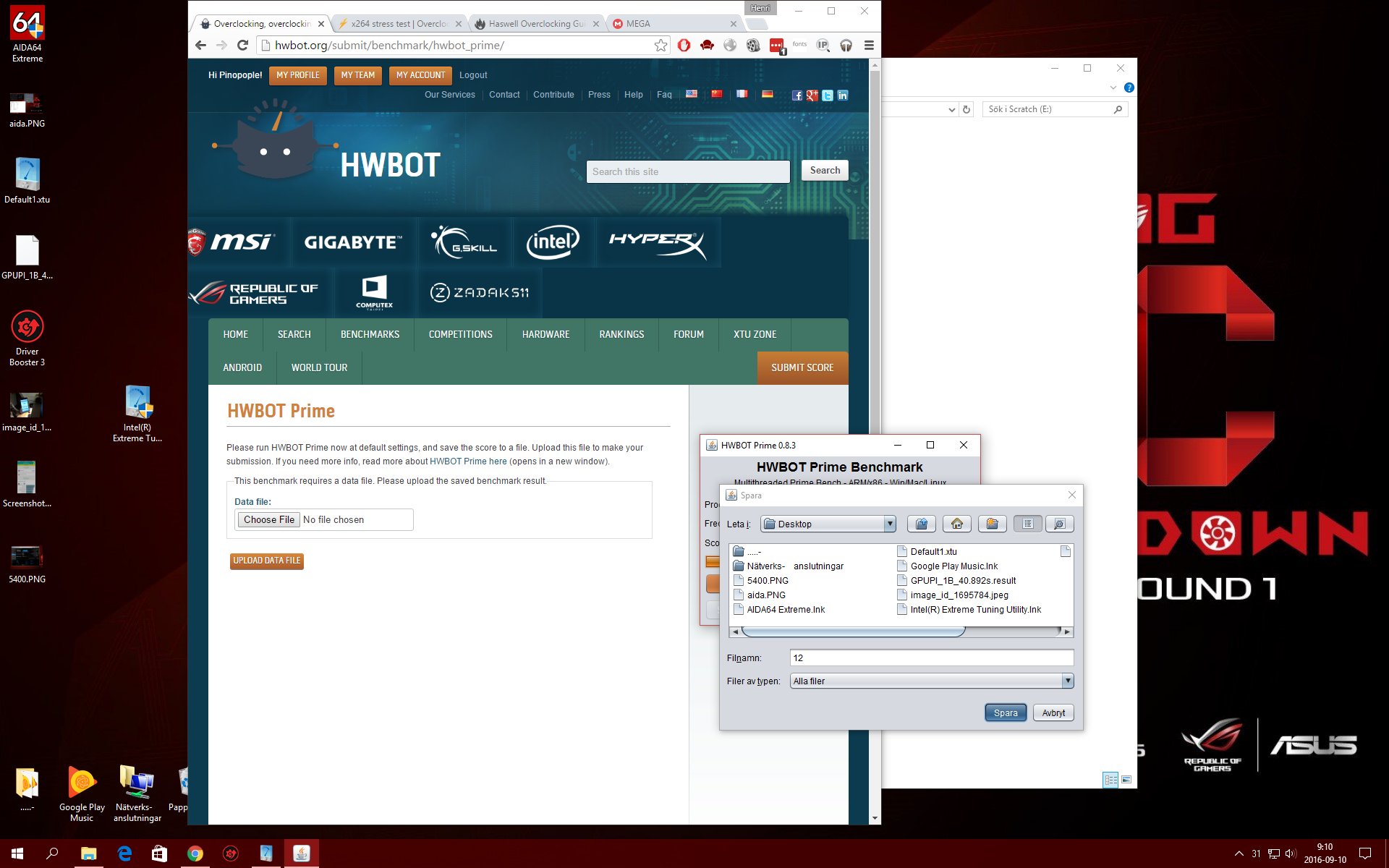Click the Filnamn input field
Screen dimensions: 1389x868
(x=932, y=658)
